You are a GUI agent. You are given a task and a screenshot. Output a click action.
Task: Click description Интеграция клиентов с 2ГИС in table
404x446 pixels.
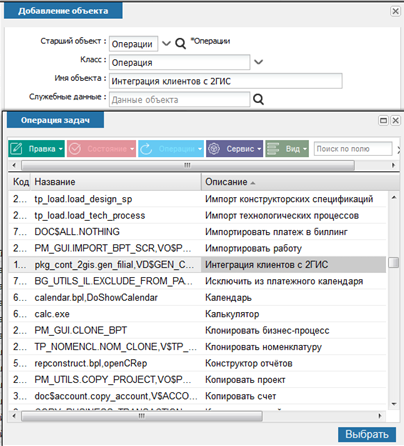point(267,265)
